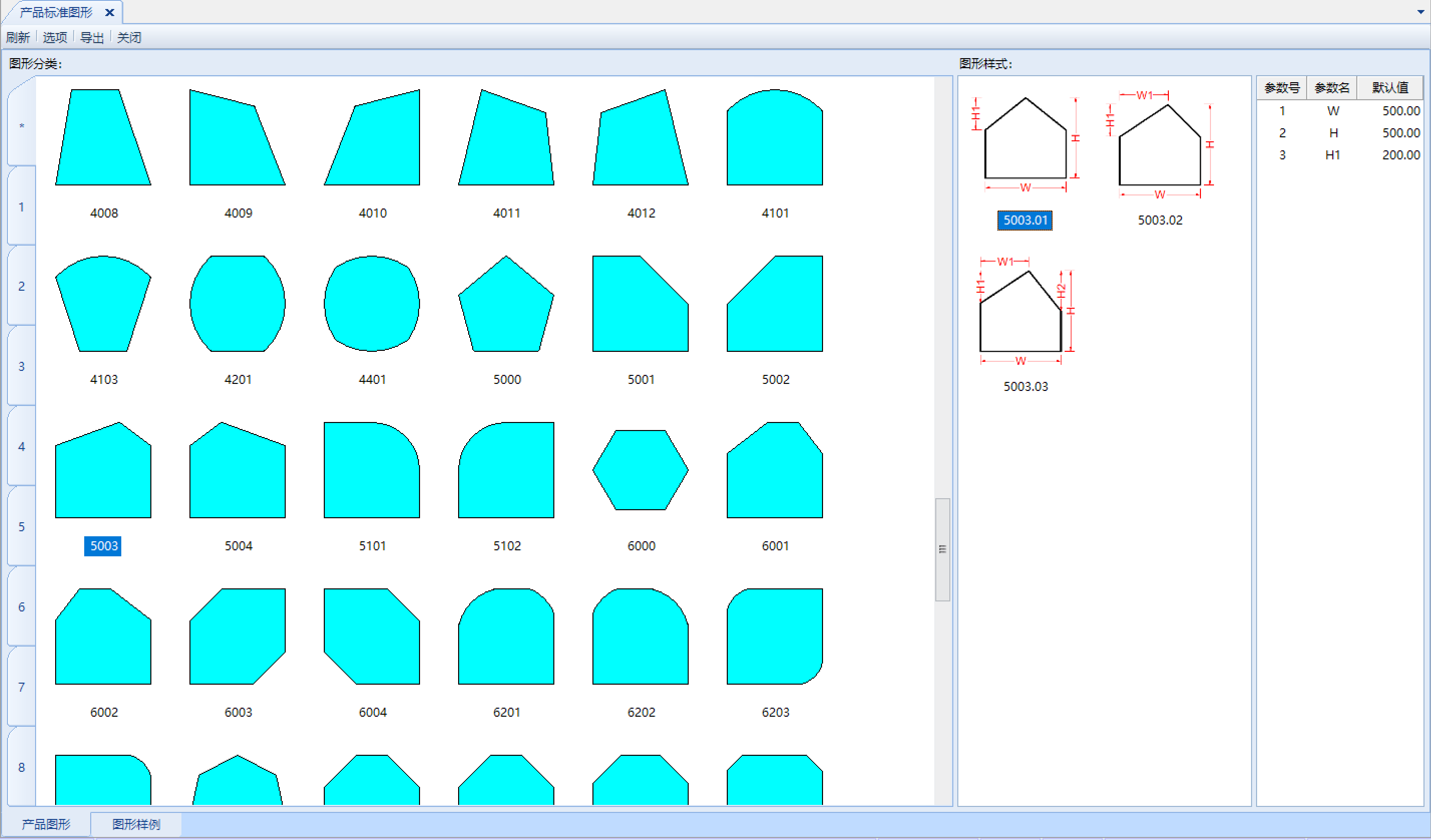
Task: Open 选项 from the toolbar
Action: 55,38
